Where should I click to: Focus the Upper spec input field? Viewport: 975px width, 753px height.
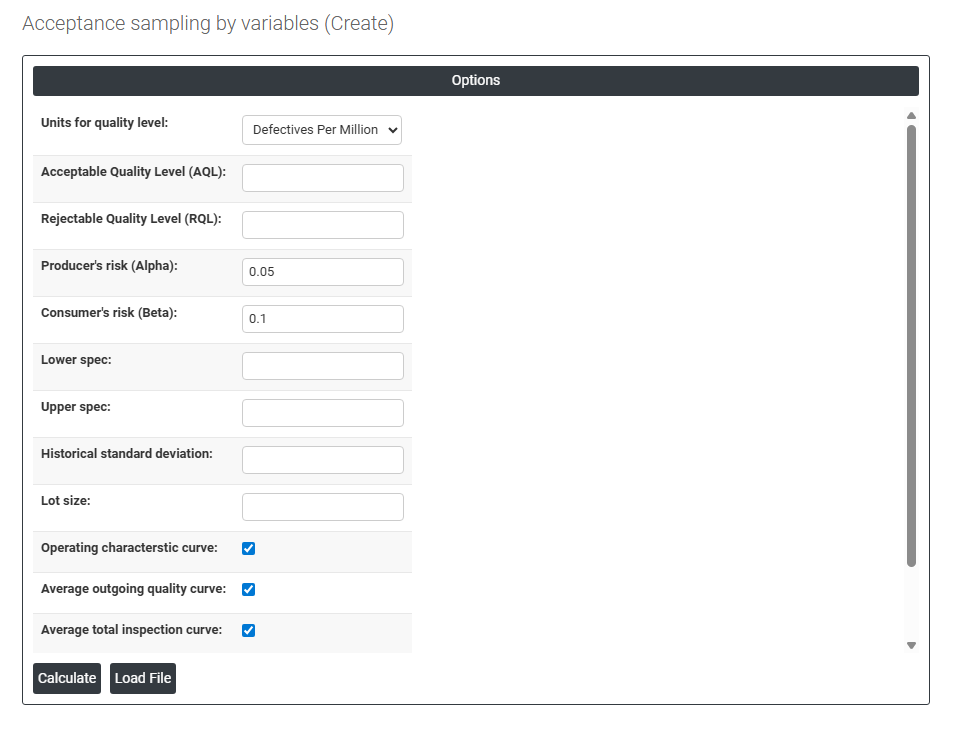322,413
